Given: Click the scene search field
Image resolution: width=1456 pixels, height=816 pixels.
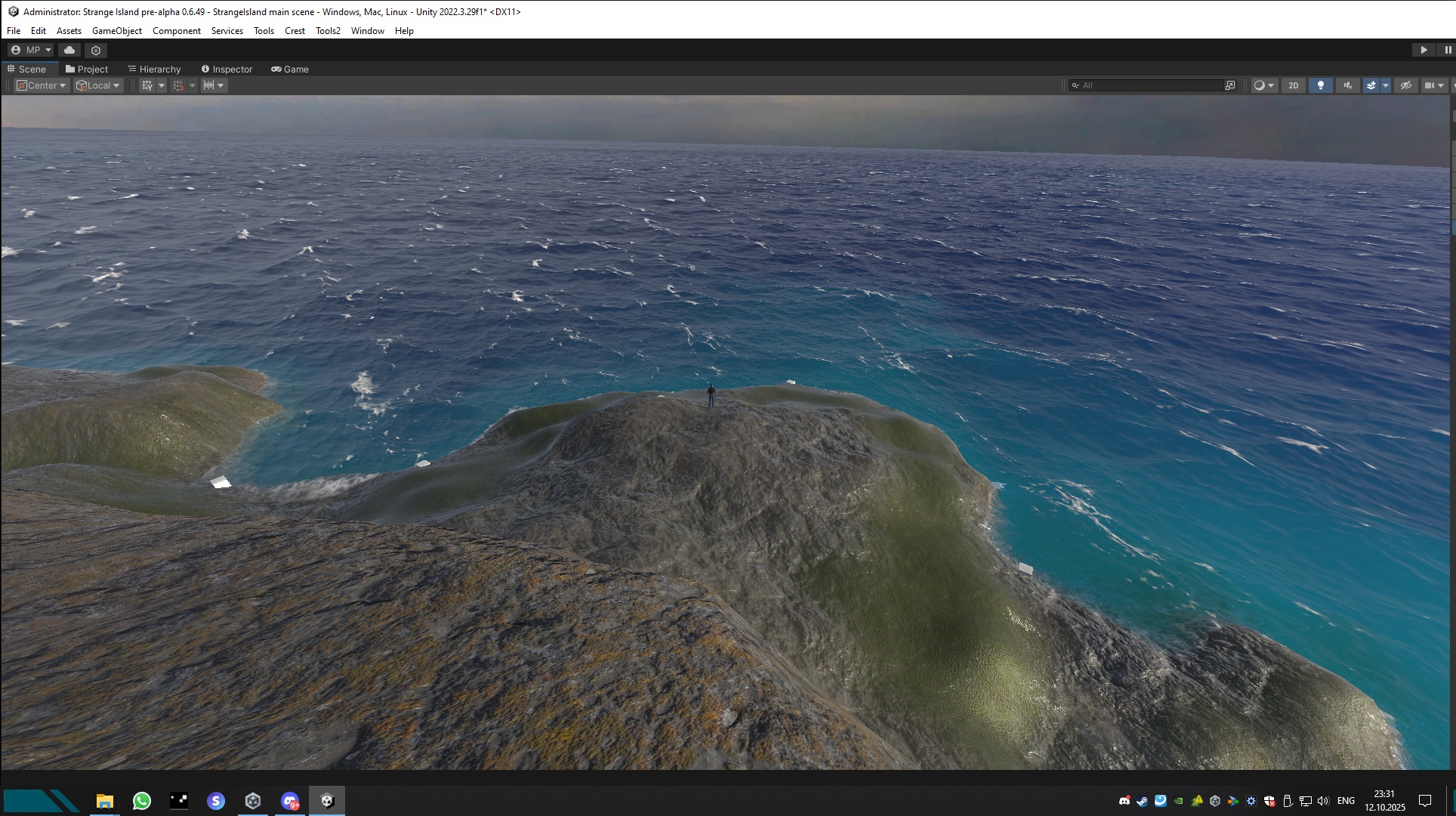Looking at the screenshot, I should (1148, 85).
